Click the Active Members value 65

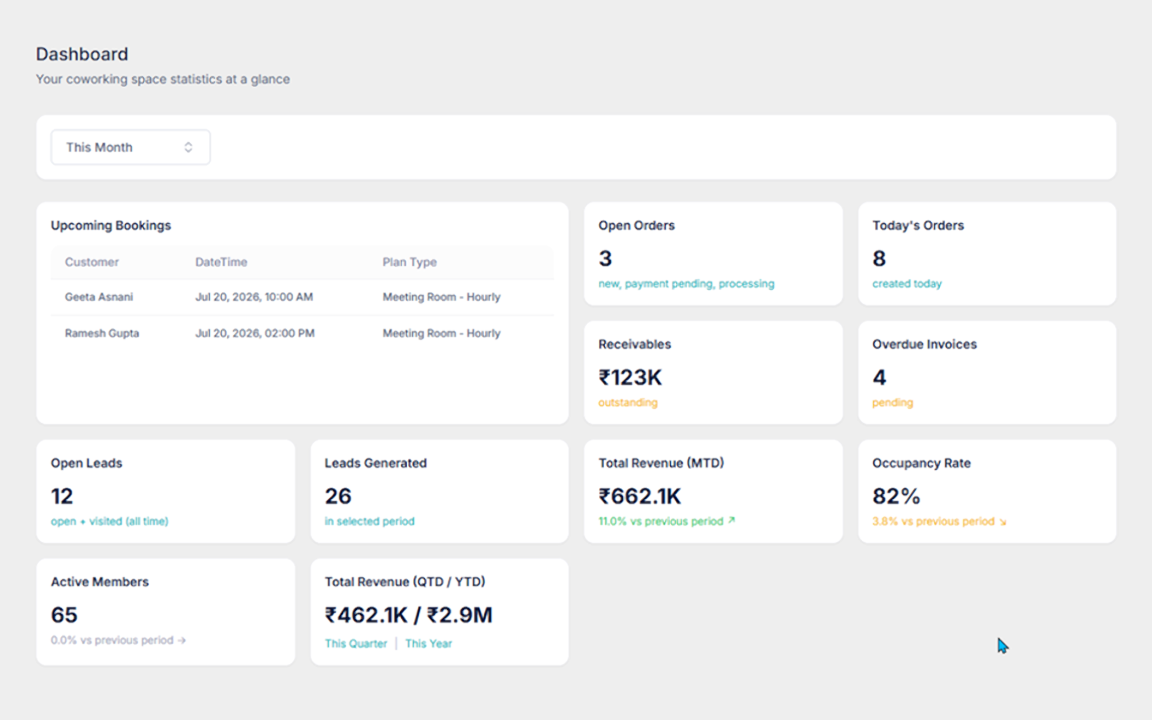point(64,615)
